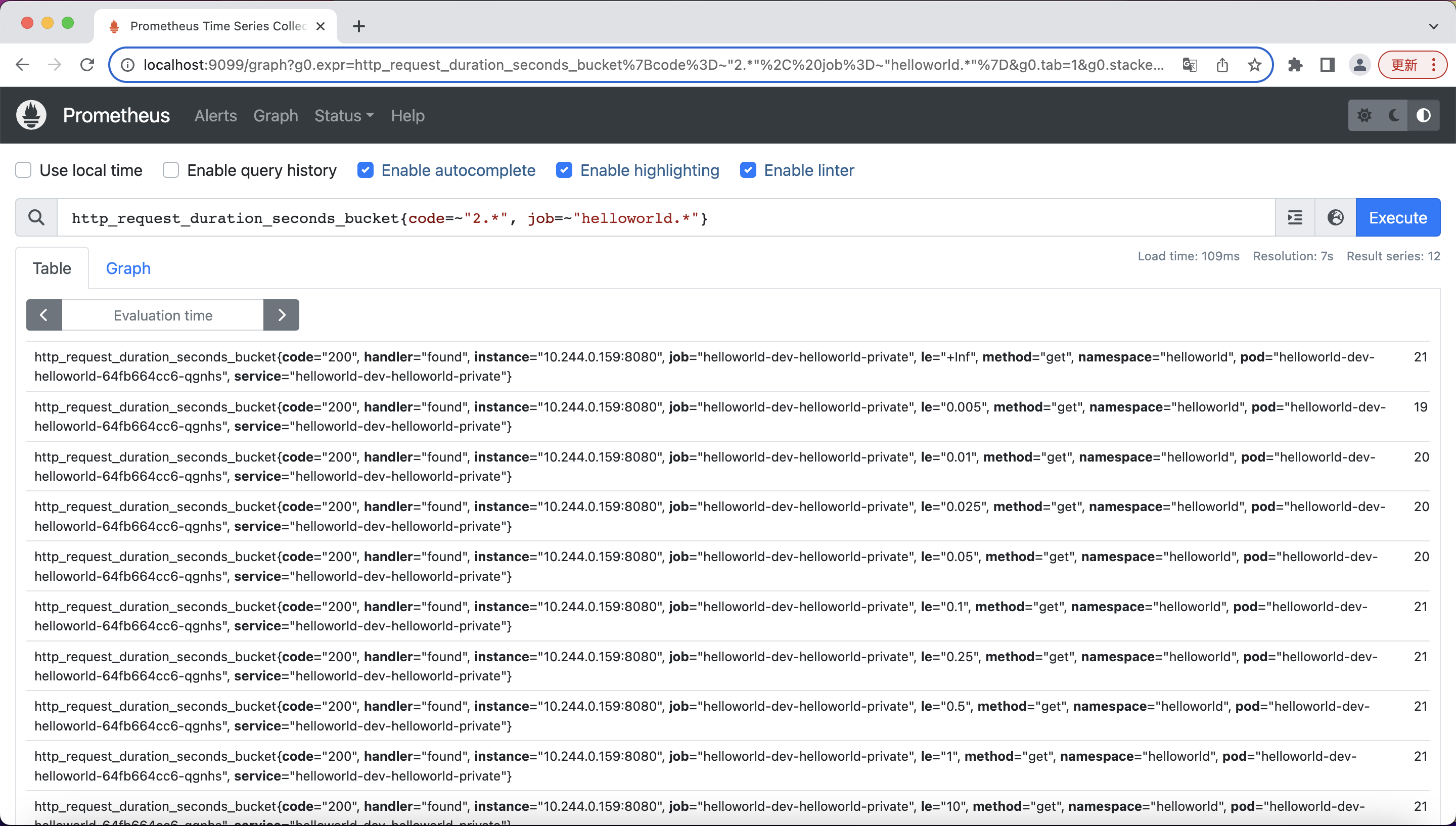The height and width of the screenshot is (826, 1456).
Task: Open the metrics explorer globe icon
Action: pos(1335,218)
